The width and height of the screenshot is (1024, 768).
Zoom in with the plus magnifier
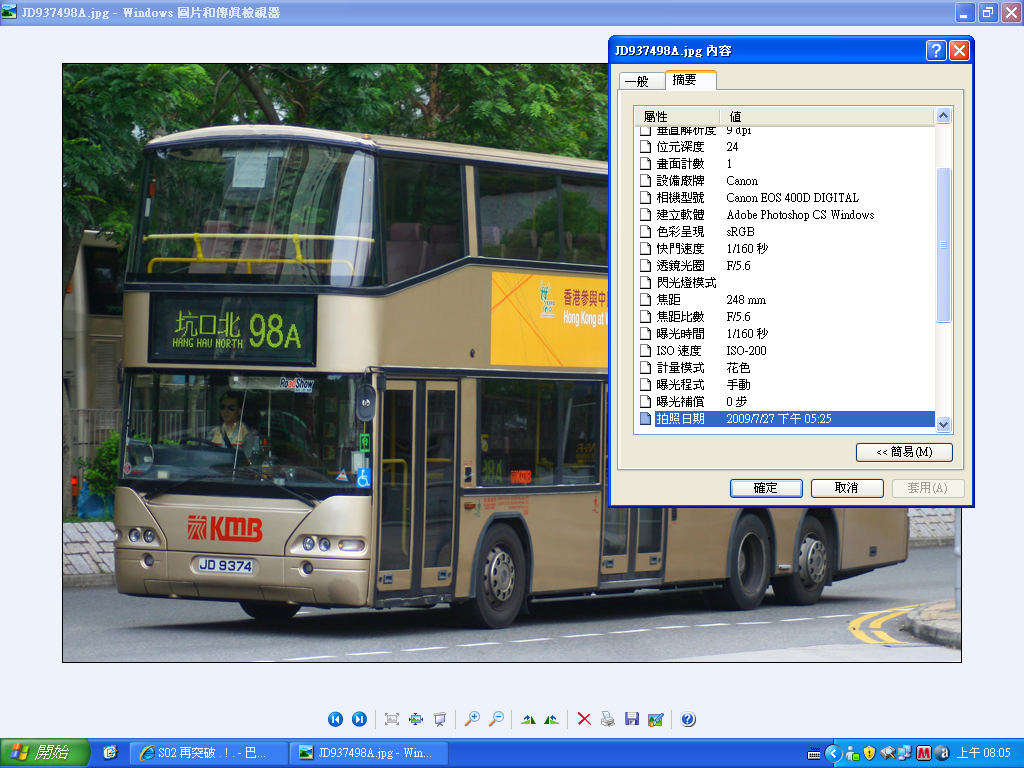[x=472, y=719]
